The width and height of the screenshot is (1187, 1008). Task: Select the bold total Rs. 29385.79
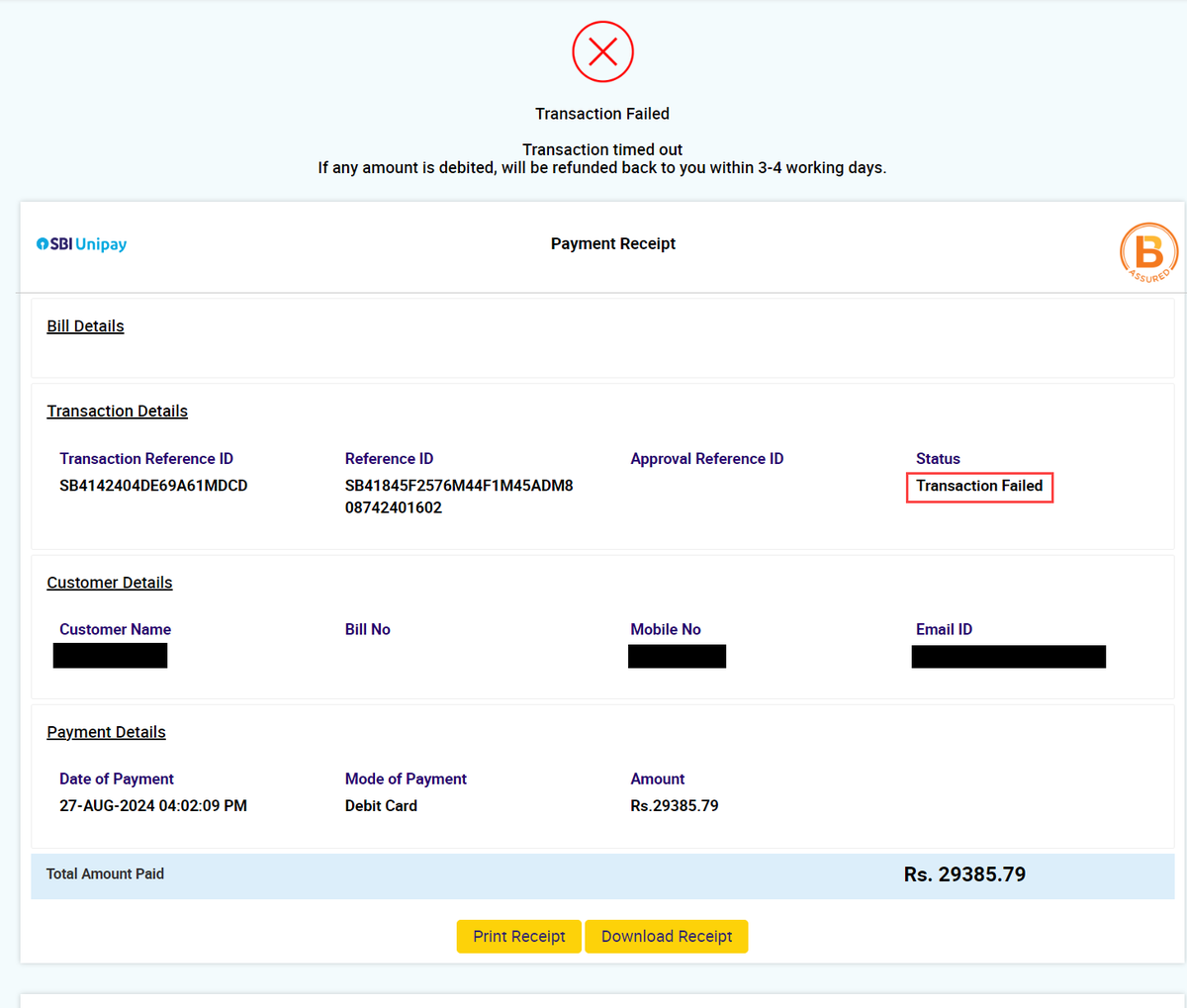coord(964,874)
